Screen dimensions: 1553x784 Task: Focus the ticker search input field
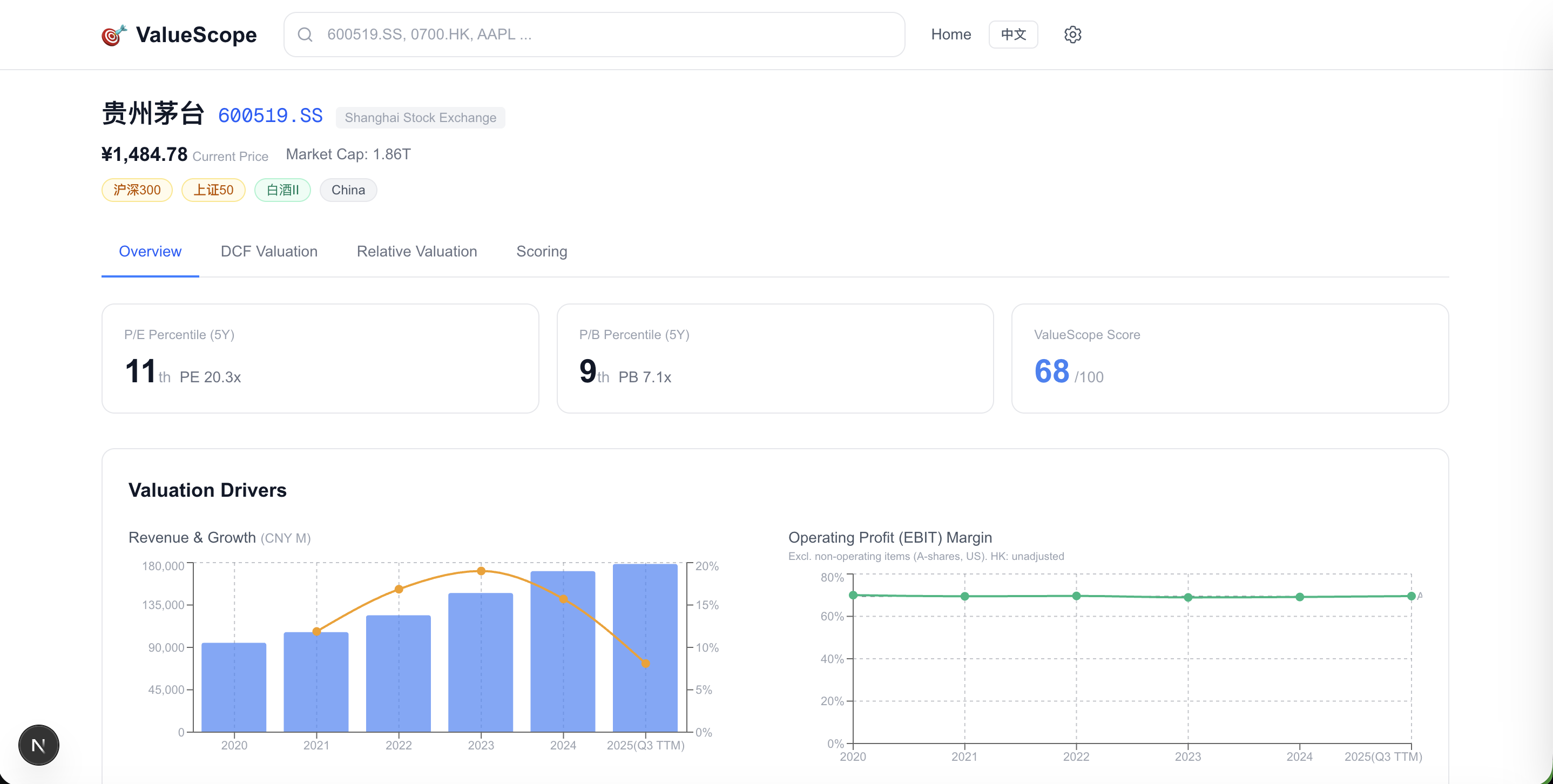[594, 35]
